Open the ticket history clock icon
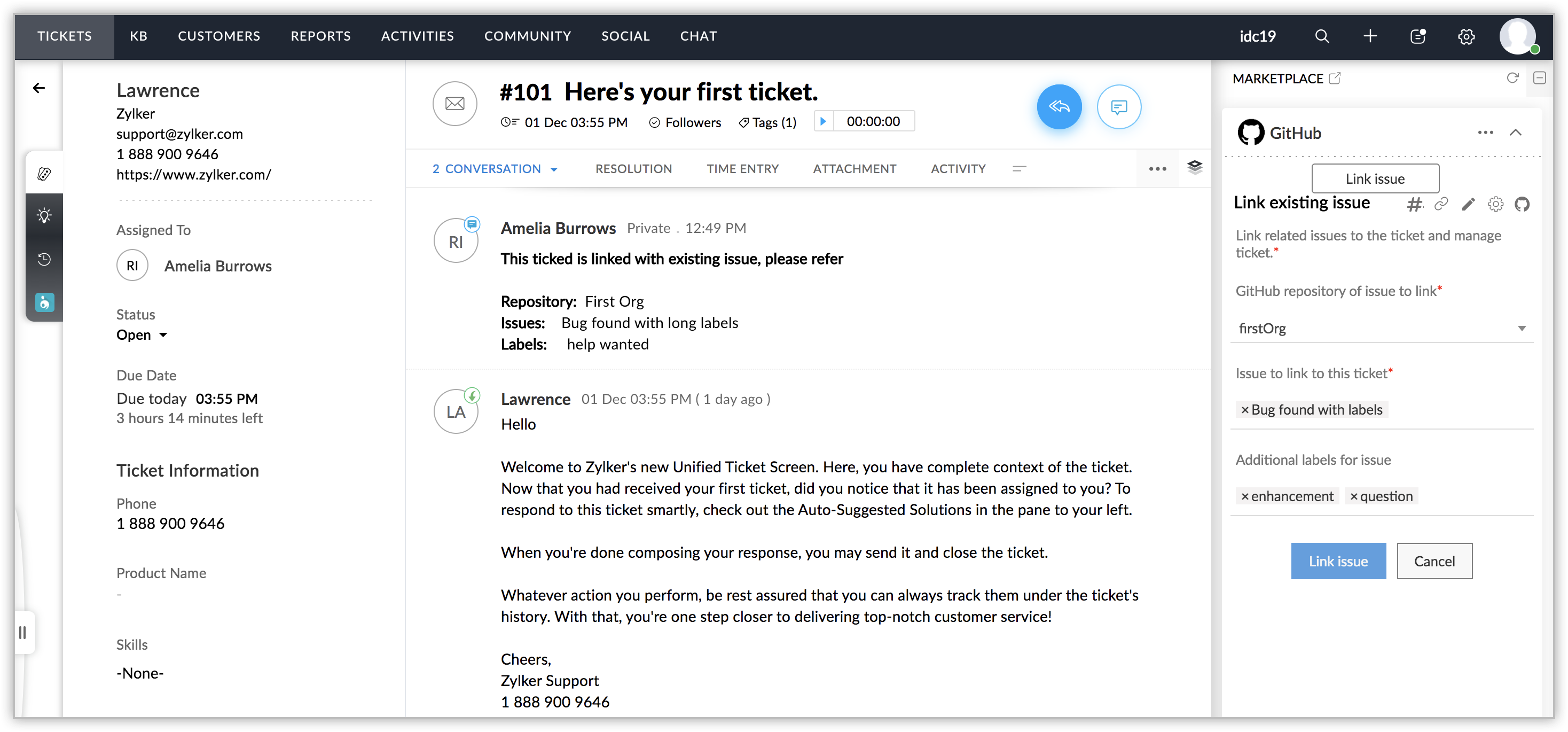This screenshot has width=1568, height=732. [44, 260]
